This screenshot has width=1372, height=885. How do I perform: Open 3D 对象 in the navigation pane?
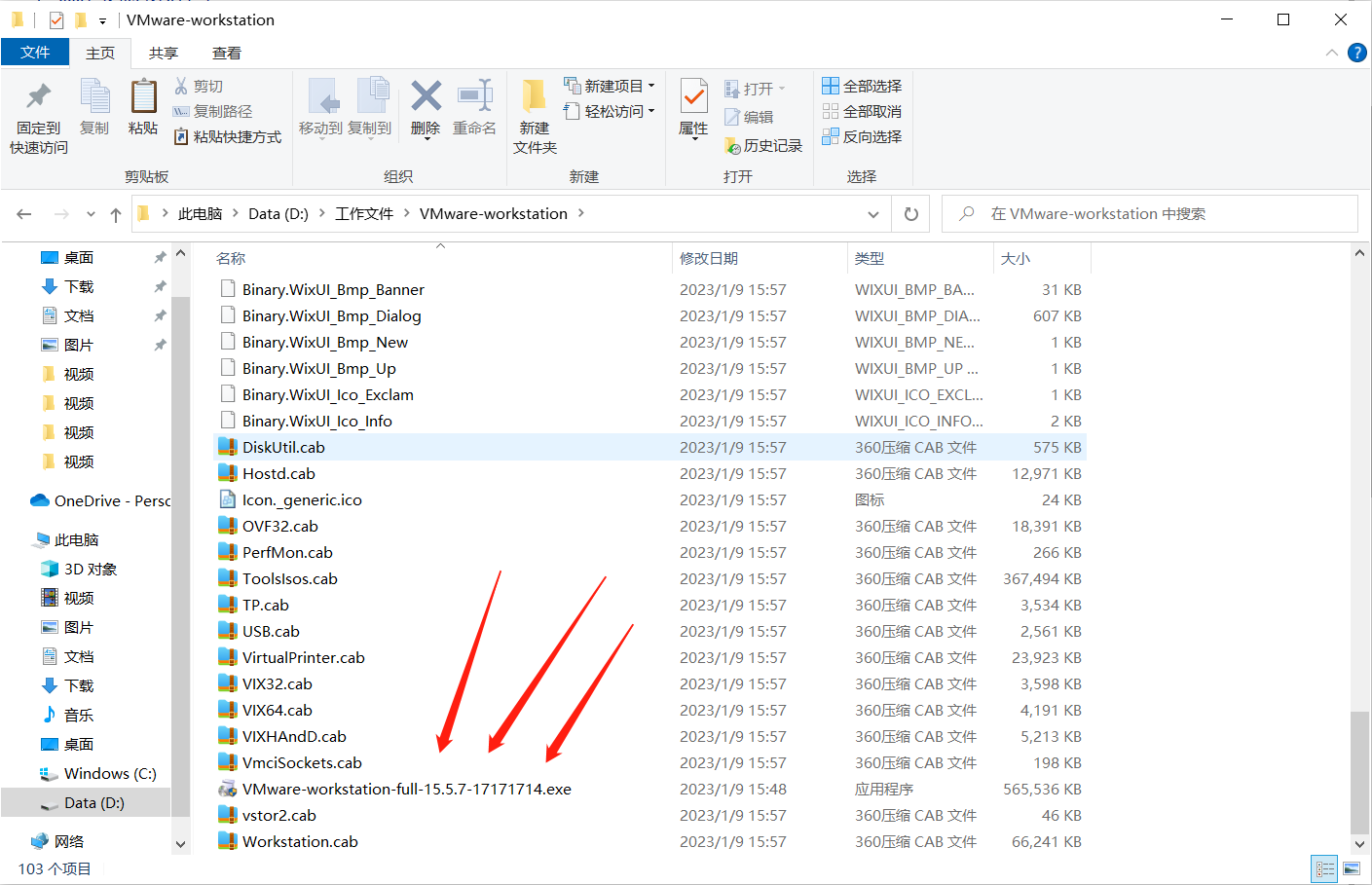(79, 569)
